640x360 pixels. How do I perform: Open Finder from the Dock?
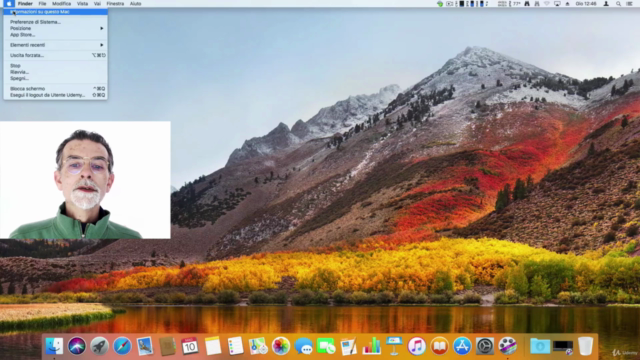tap(54, 346)
